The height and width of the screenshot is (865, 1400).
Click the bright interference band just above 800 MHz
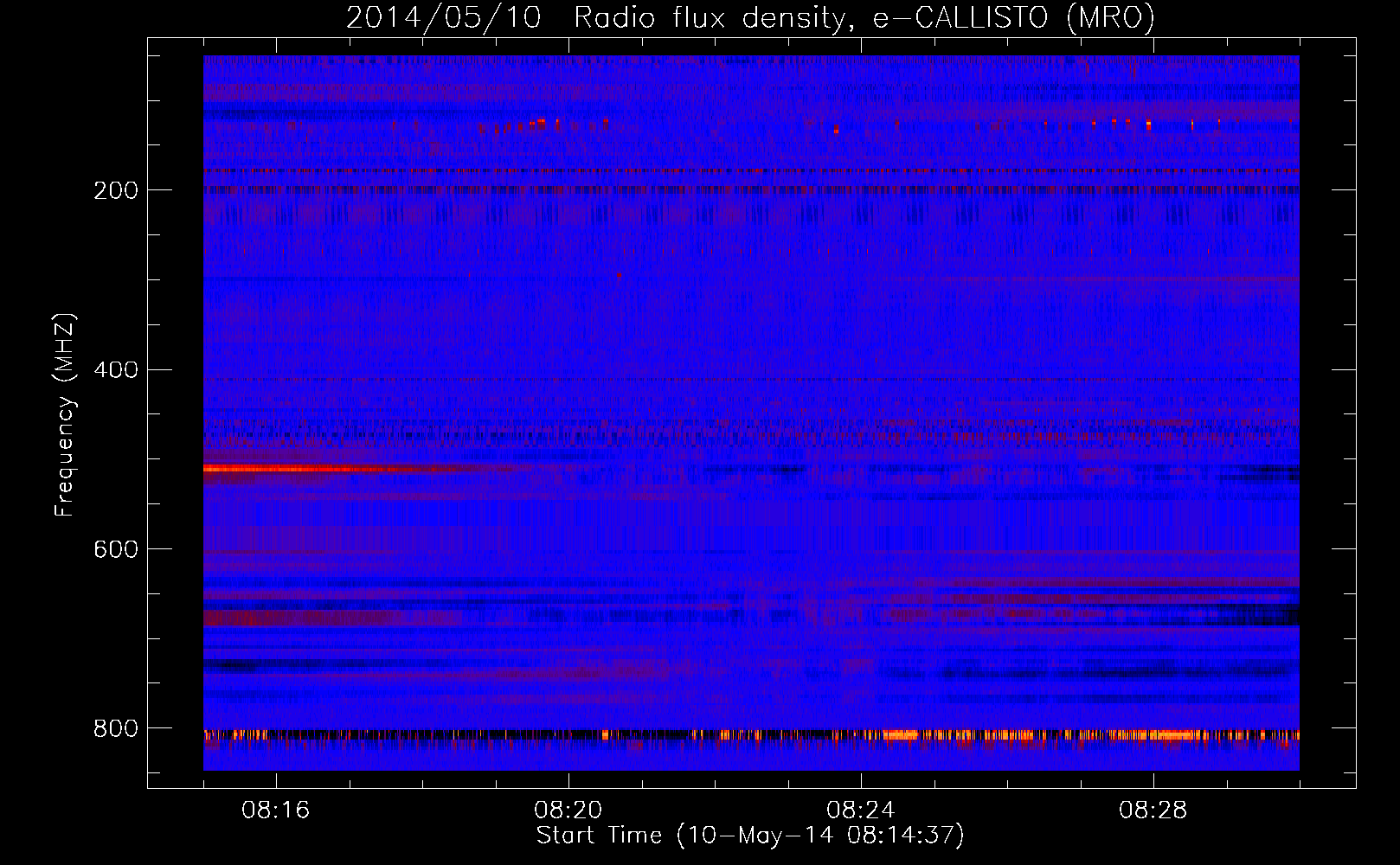tap(751, 735)
